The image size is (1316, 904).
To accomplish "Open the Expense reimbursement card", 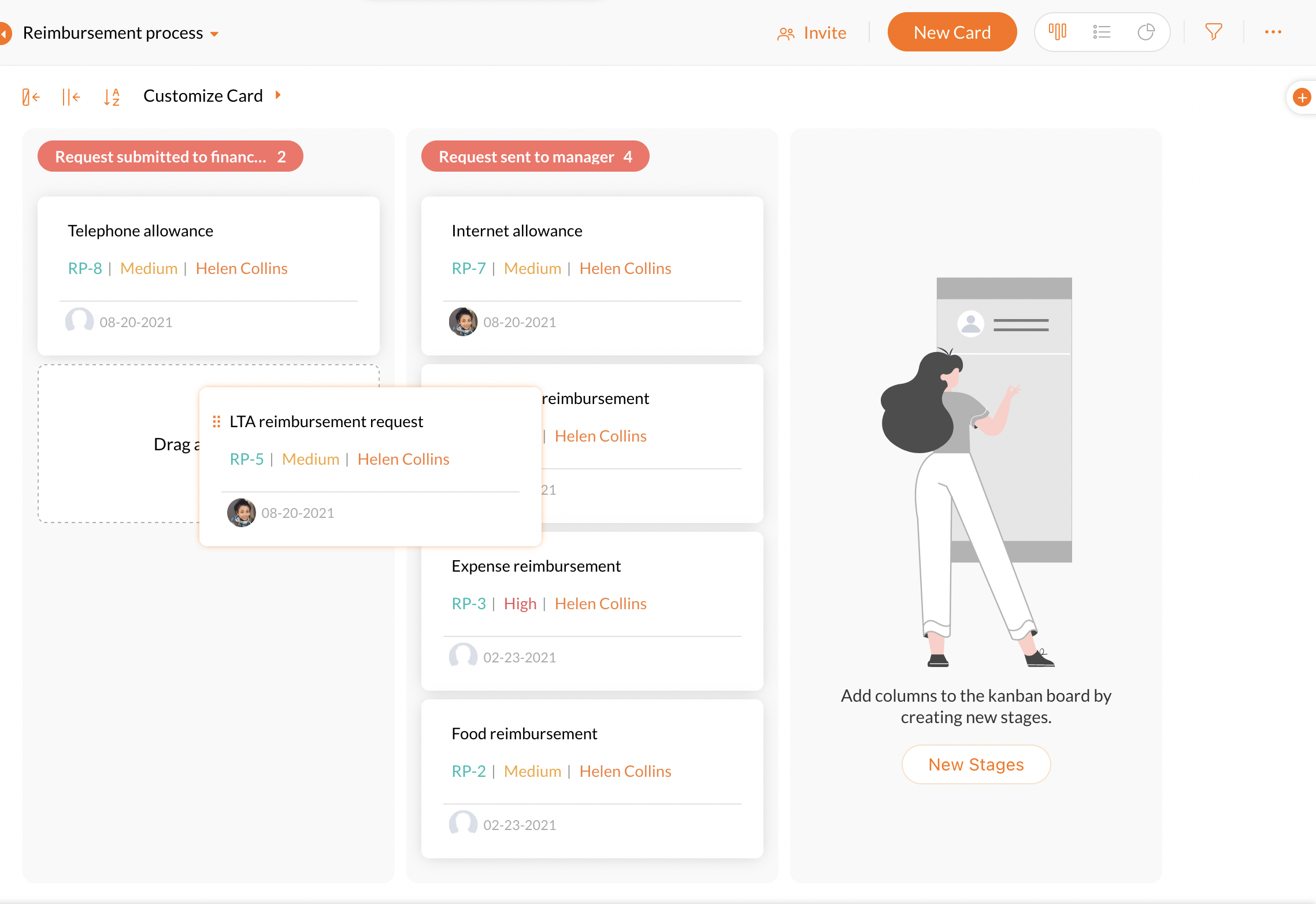I will (x=536, y=566).
